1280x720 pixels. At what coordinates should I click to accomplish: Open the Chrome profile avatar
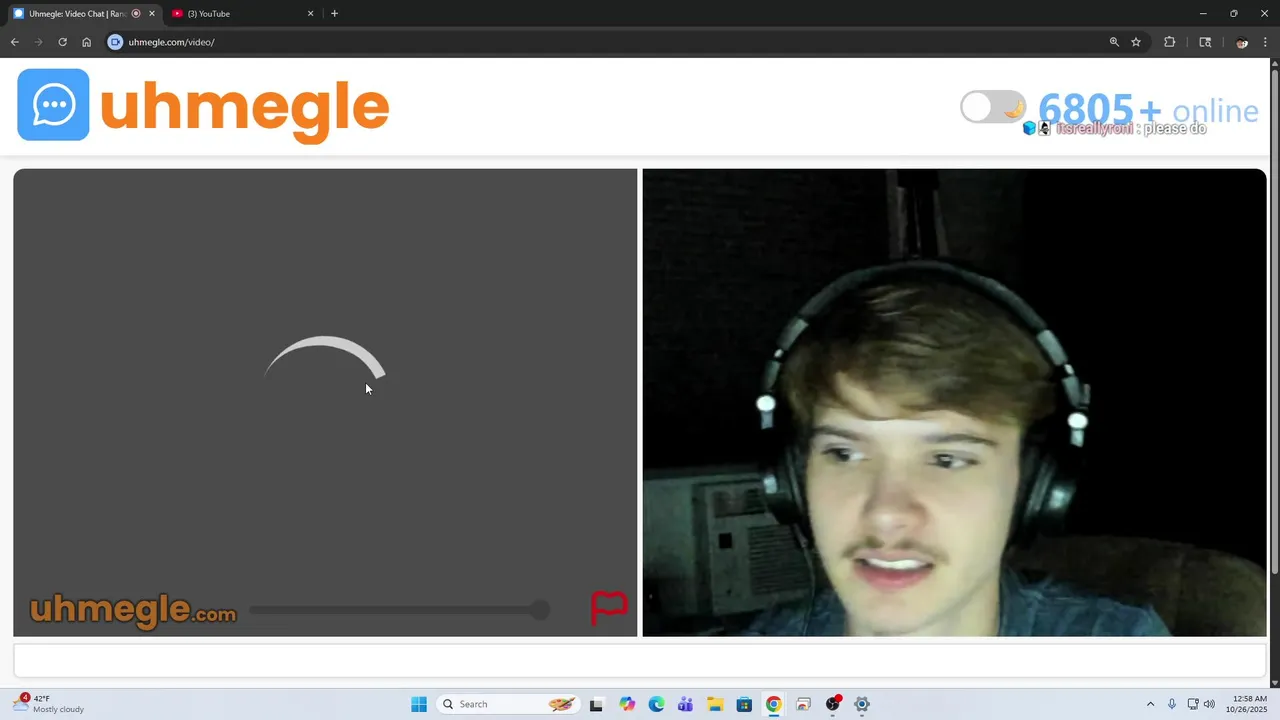pyautogui.click(x=1241, y=42)
